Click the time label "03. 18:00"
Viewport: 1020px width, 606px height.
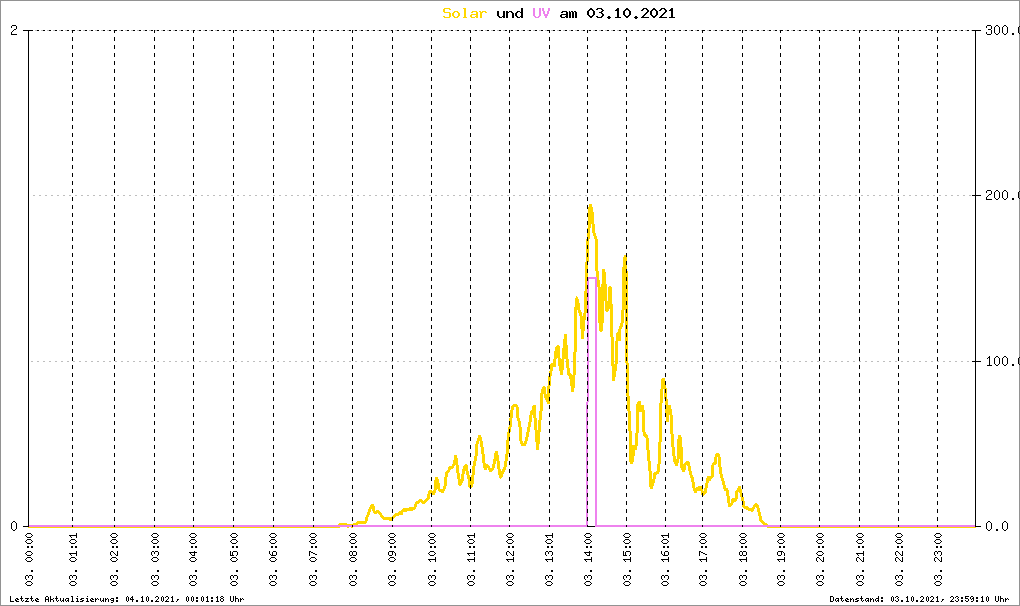point(743,560)
